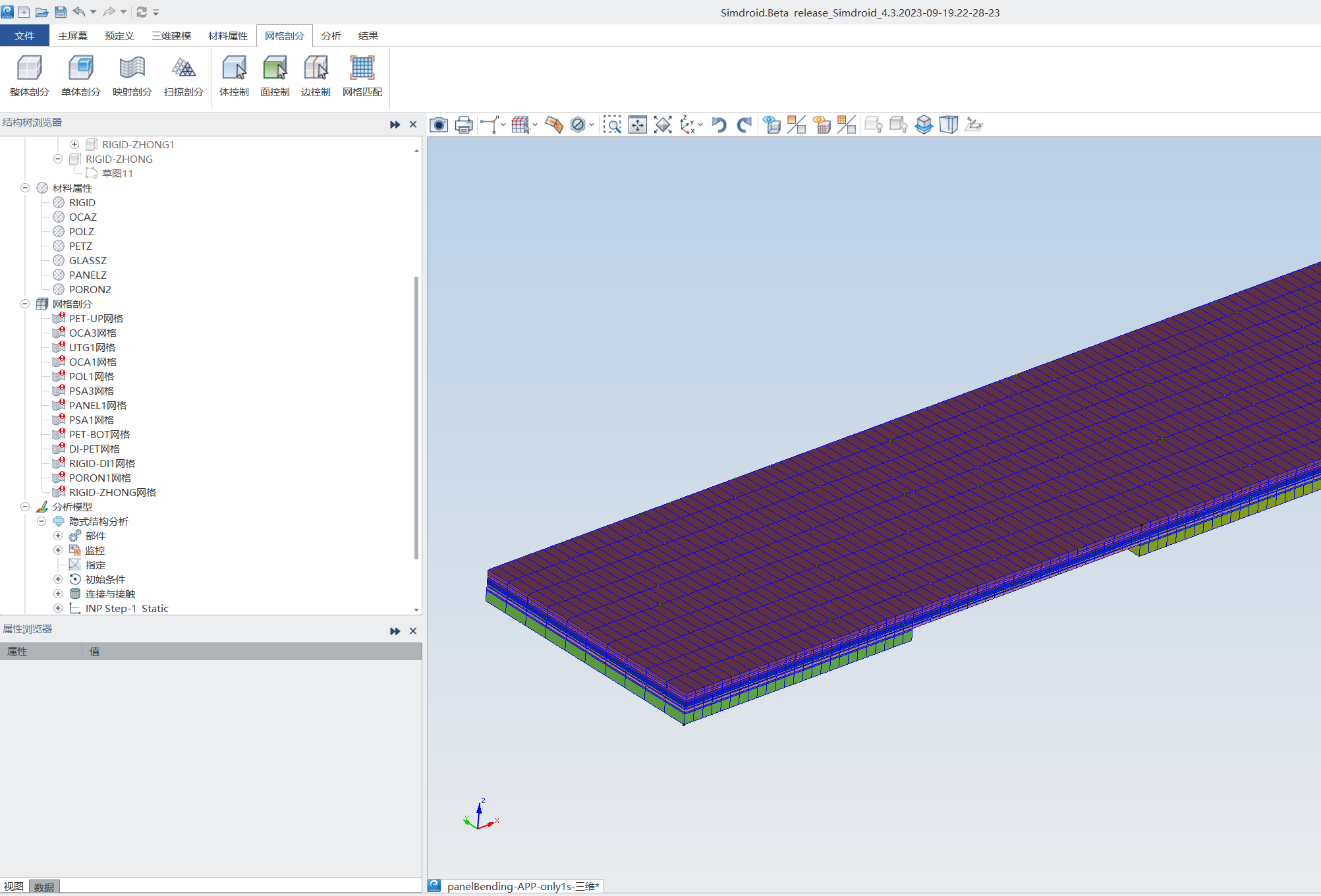Select the RIGID-ZHONG网格 item

pos(113,492)
